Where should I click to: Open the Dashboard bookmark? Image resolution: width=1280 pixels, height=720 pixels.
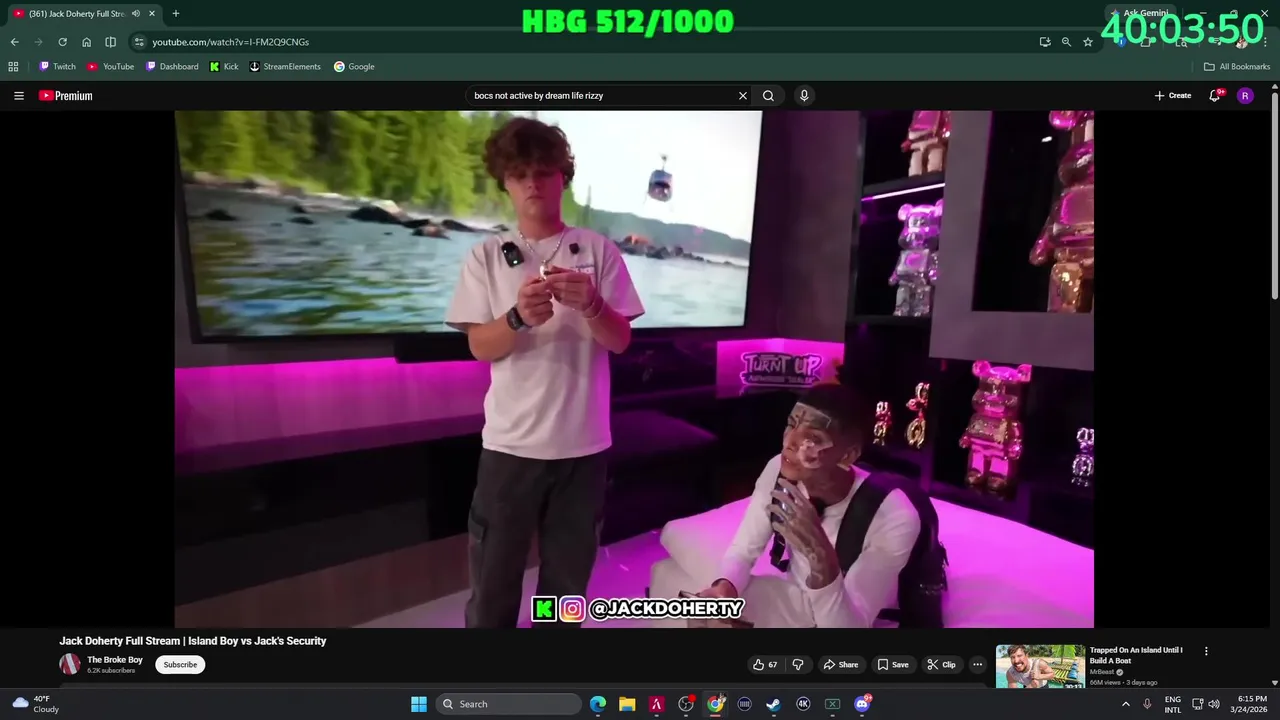(172, 67)
